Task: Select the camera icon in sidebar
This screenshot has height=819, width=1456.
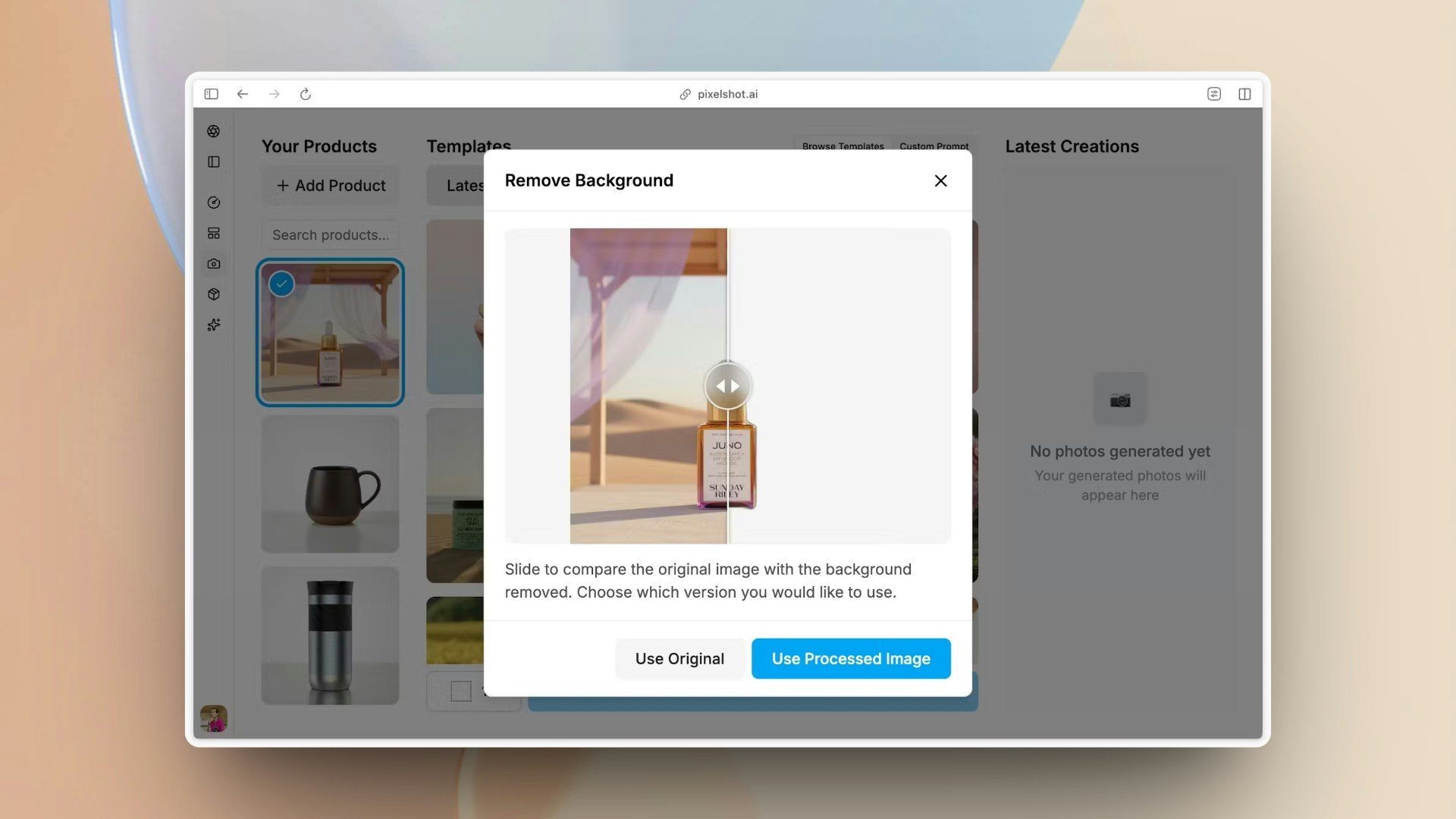Action: (213, 264)
